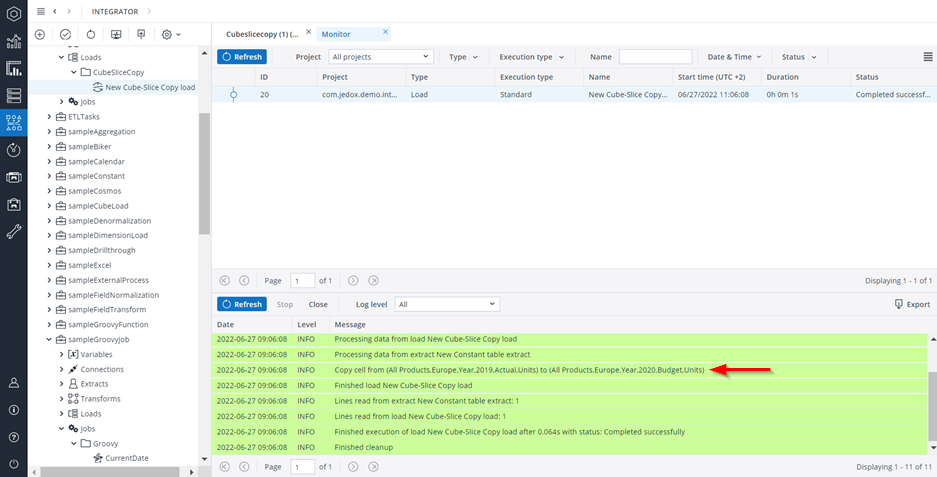Image resolution: width=937 pixels, height=477 pixels.
Task: Click the import monitor icon in tree toolbar
Action: 116,35
